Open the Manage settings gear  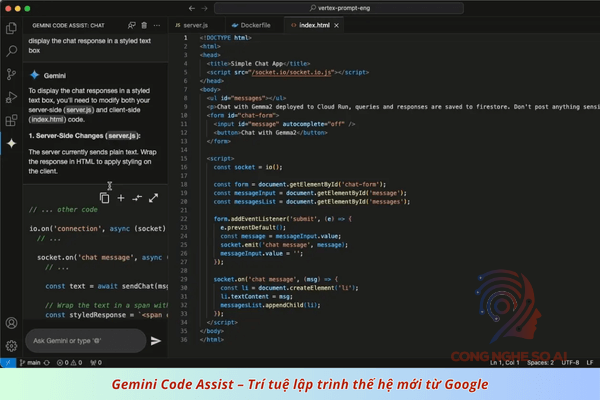pos(11,346)
